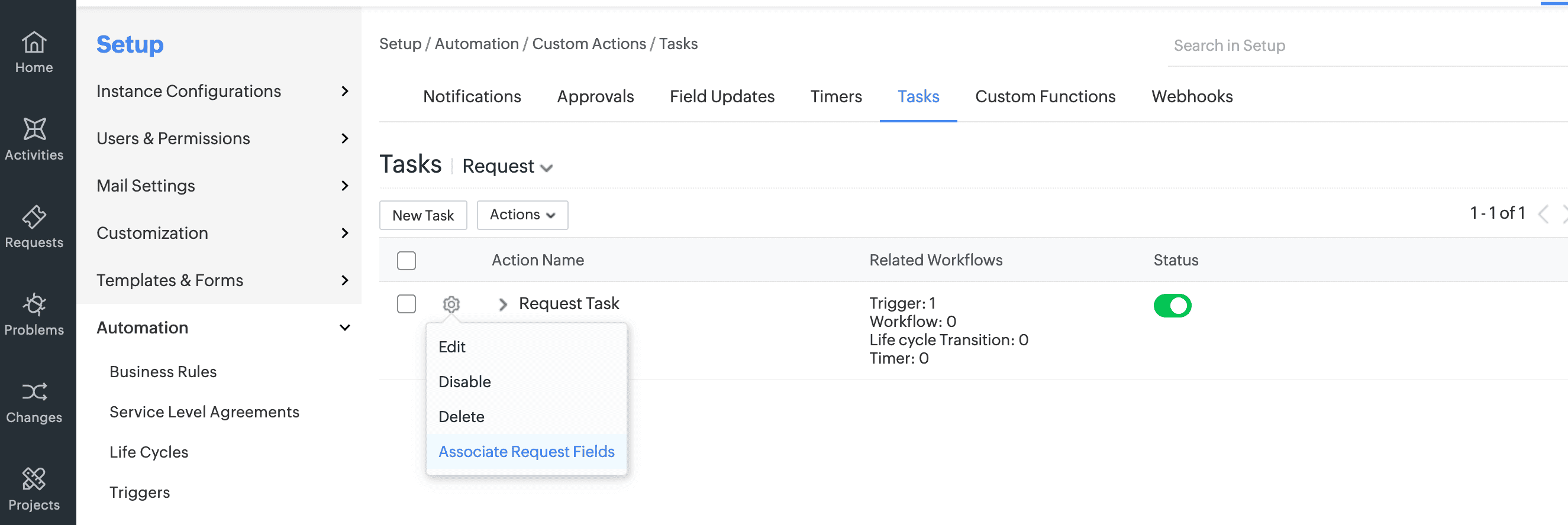
Task: Expand the Request Task row chevron
Action: click(503, 304)
